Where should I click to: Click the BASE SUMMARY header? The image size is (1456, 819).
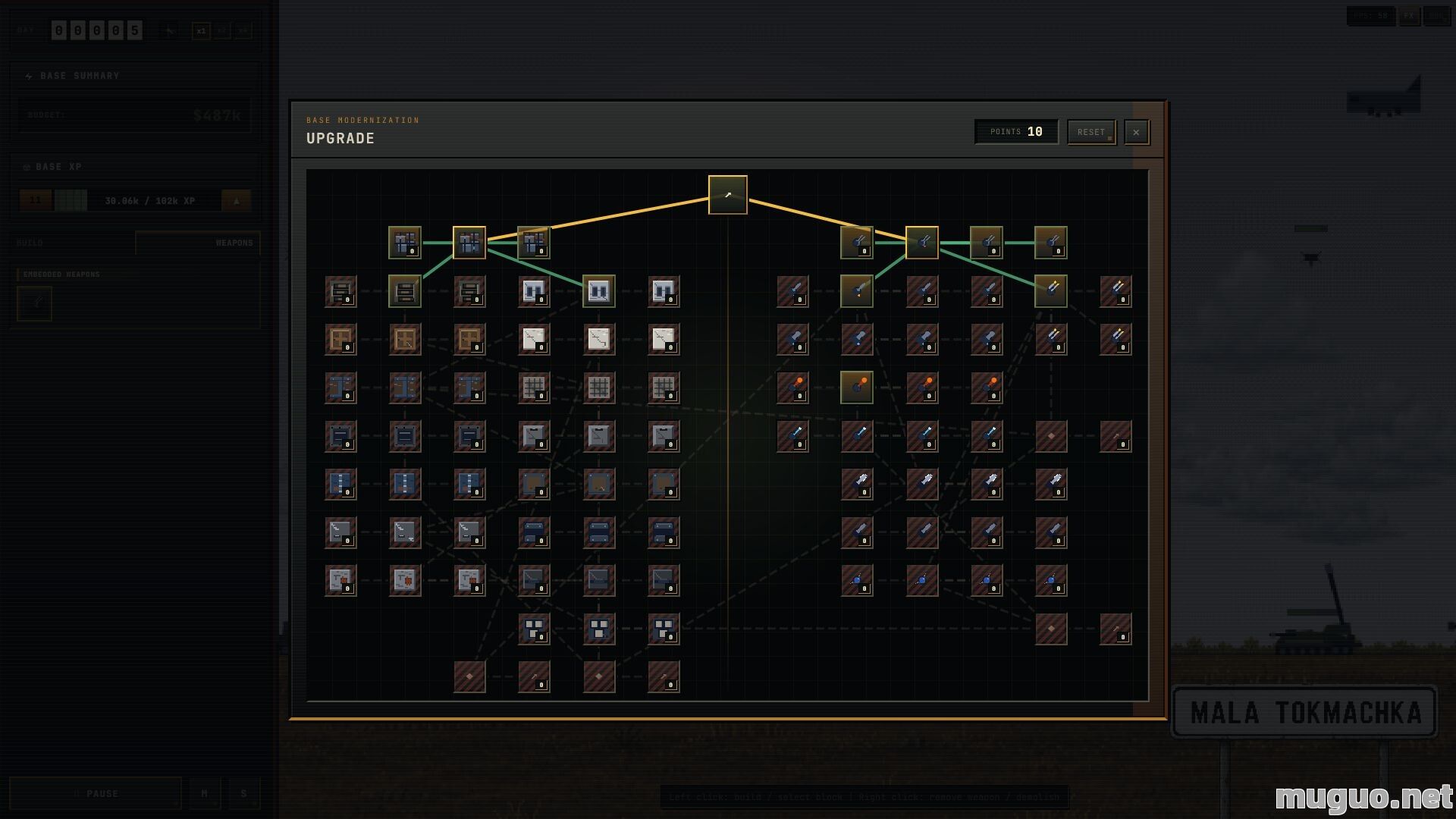[80, 76]
